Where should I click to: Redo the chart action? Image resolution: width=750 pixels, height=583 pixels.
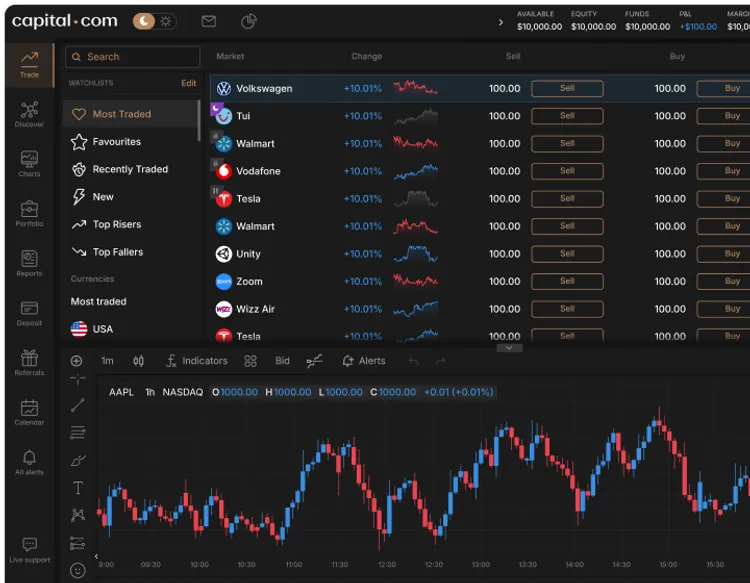pyautogui.click(x=441, y=361)
